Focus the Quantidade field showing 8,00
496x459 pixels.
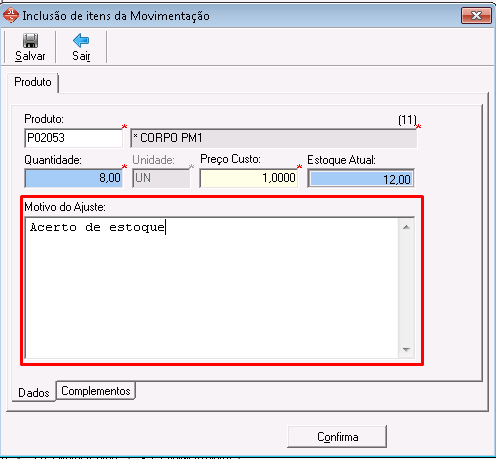point(74,178)
